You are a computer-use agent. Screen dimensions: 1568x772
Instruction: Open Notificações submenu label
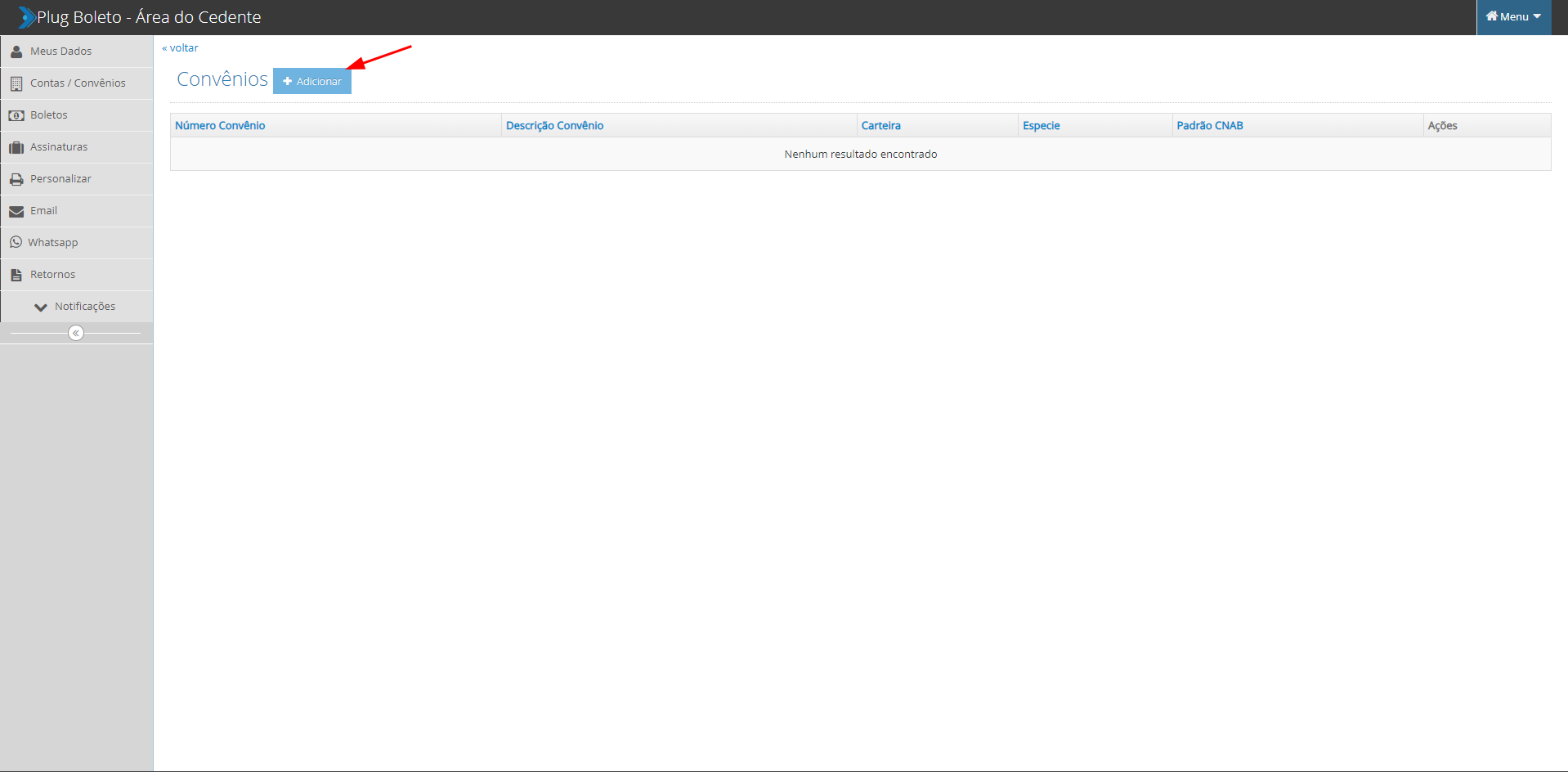pos(85,307)
